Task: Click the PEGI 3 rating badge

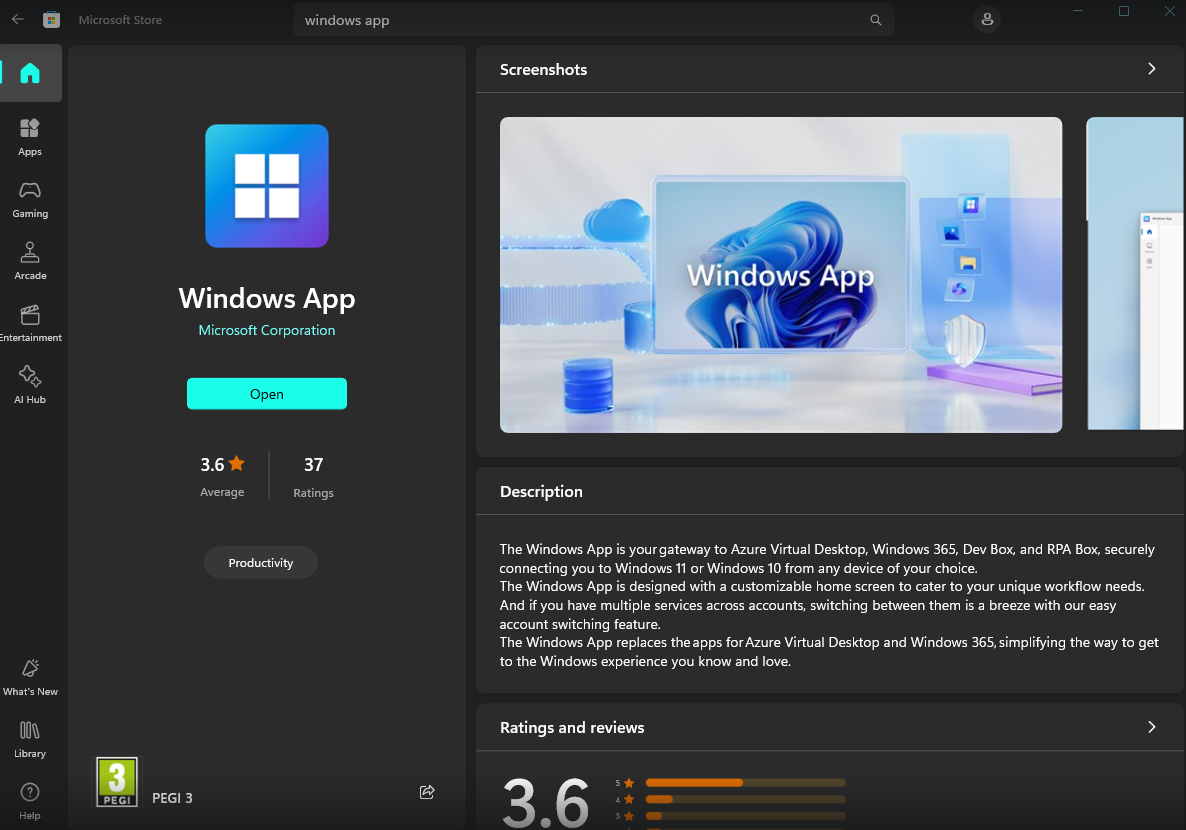Action: click(117, 782)
